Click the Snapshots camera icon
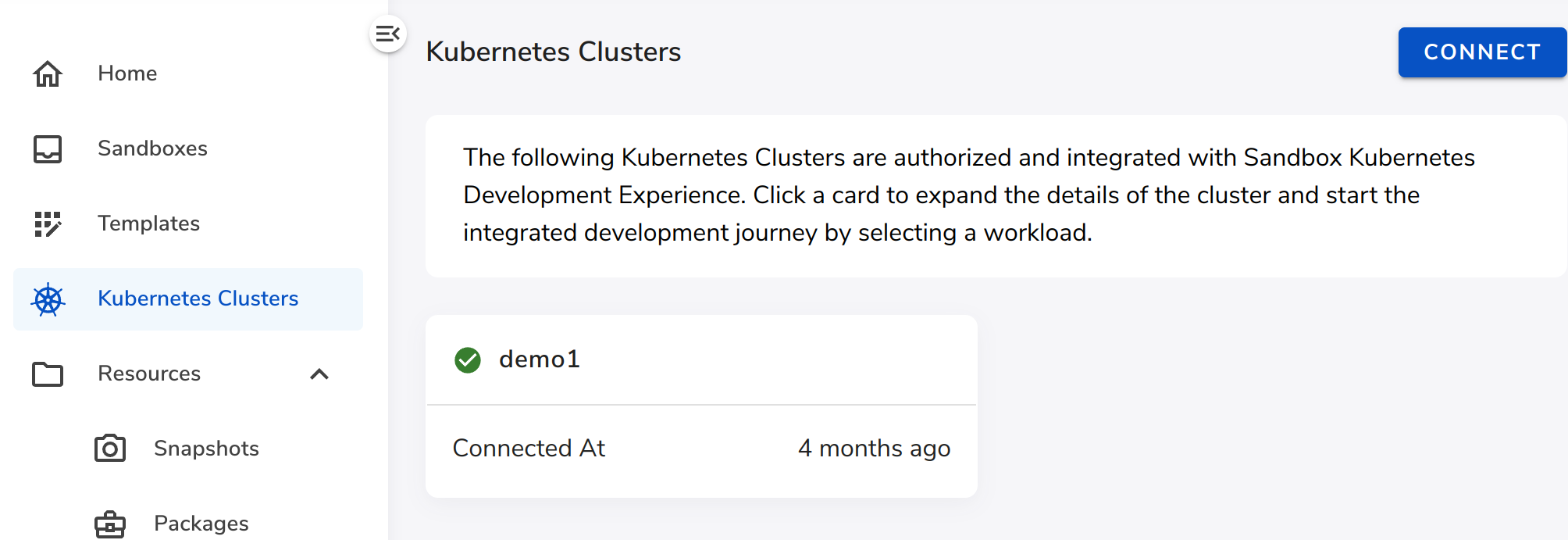The height and width of the screenshot is (540, 1568). (x=110, y=449)
